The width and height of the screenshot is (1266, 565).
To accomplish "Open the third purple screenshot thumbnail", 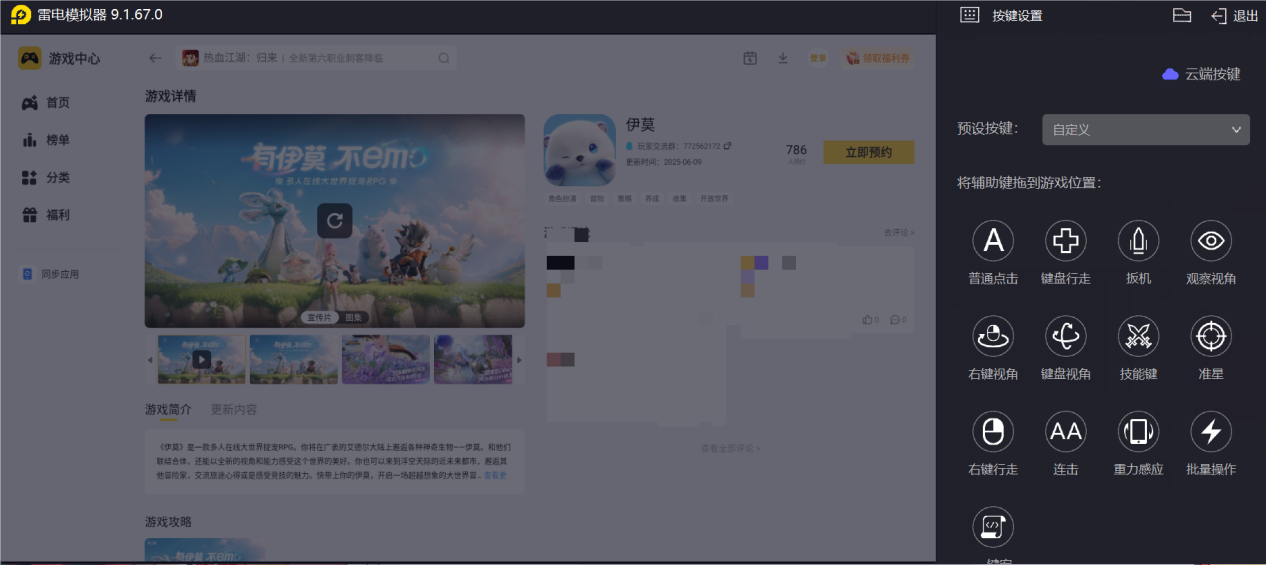I will (386, 359).
